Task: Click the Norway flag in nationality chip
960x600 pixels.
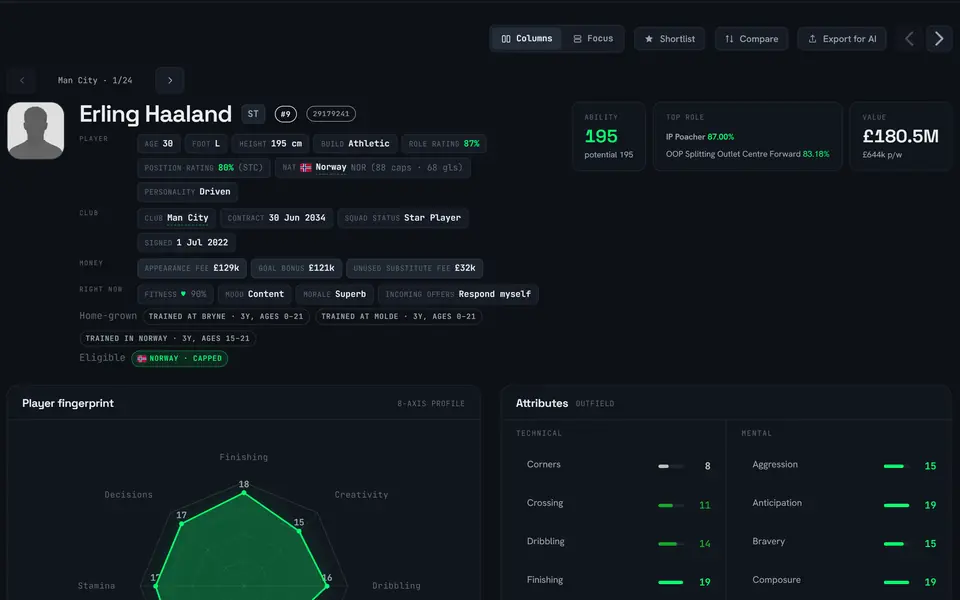Action: (306, 168)
